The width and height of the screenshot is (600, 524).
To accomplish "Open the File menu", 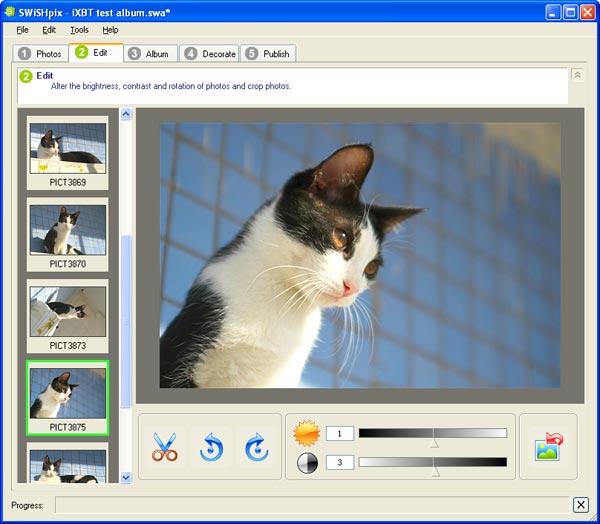I will 23,30.
